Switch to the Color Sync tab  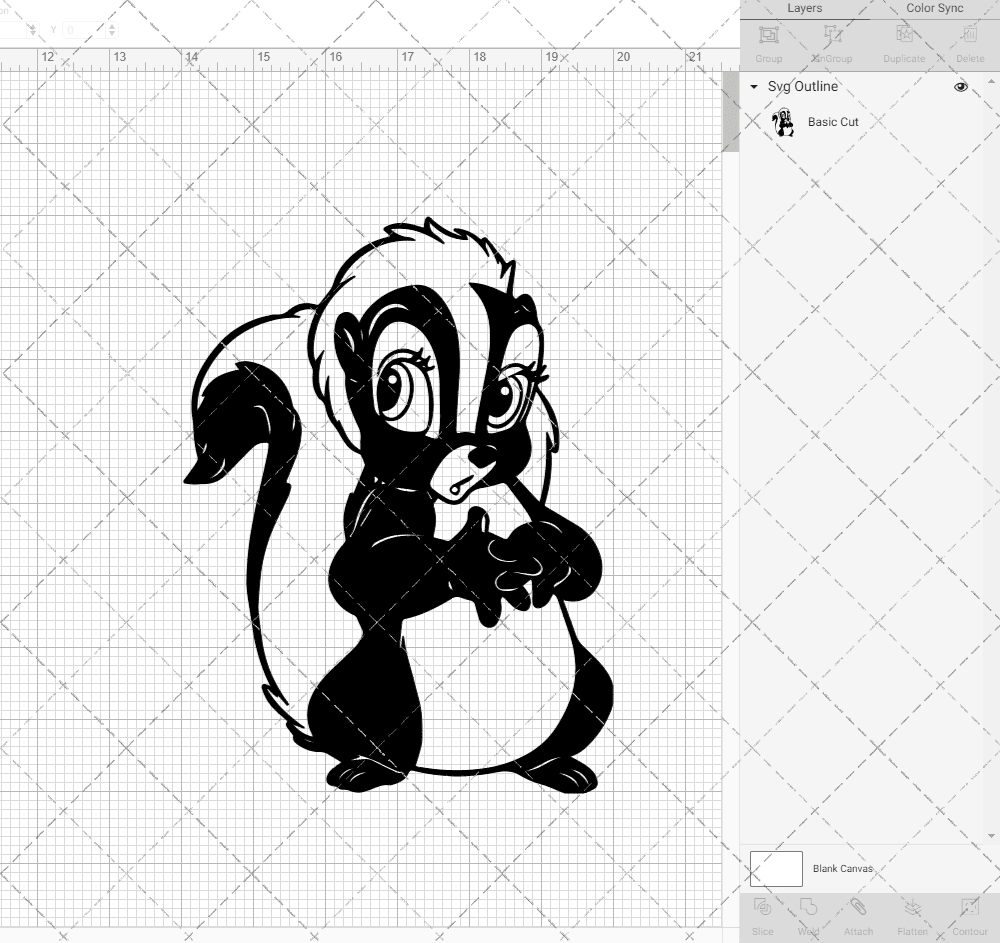[934, 8]
